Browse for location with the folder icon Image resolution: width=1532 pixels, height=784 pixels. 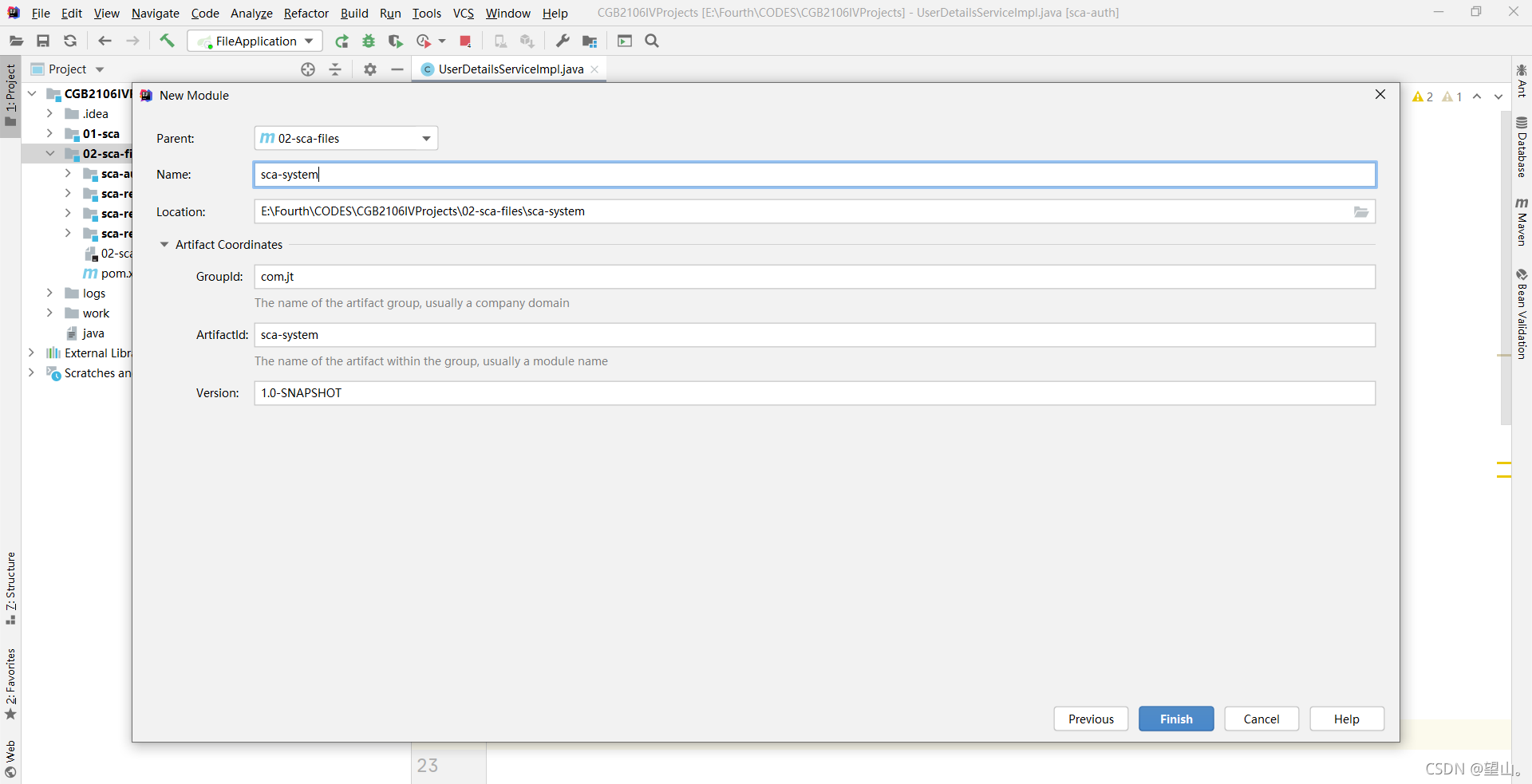pyautogui.click(x=1361, y=211)
